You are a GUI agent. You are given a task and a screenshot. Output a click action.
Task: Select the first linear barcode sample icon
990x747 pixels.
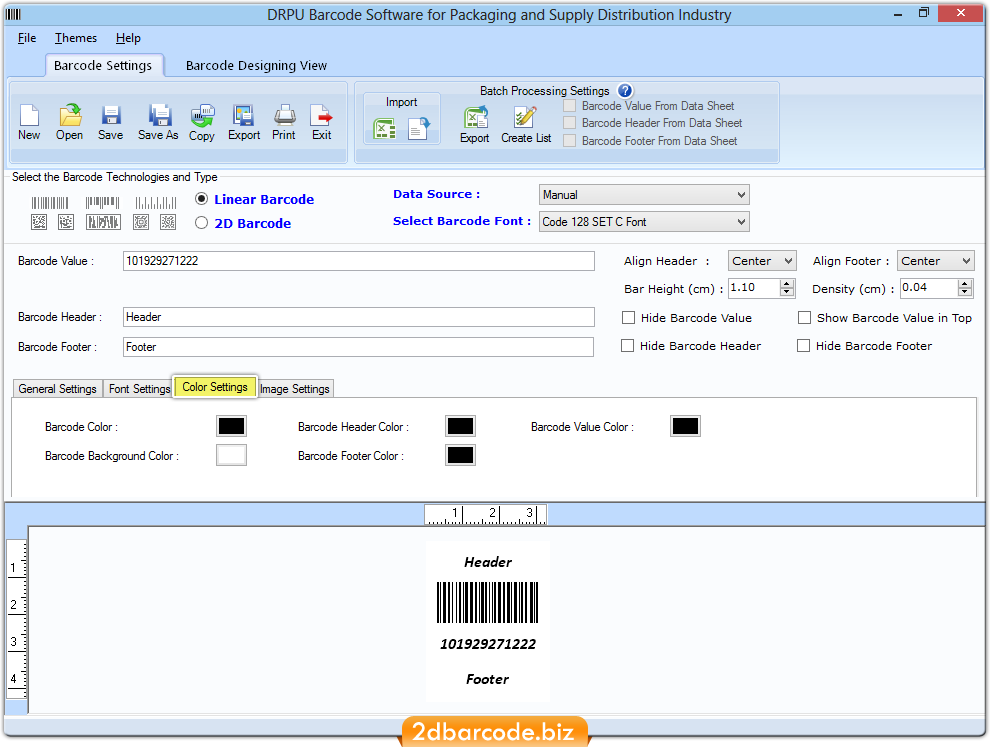coord(50,203)
